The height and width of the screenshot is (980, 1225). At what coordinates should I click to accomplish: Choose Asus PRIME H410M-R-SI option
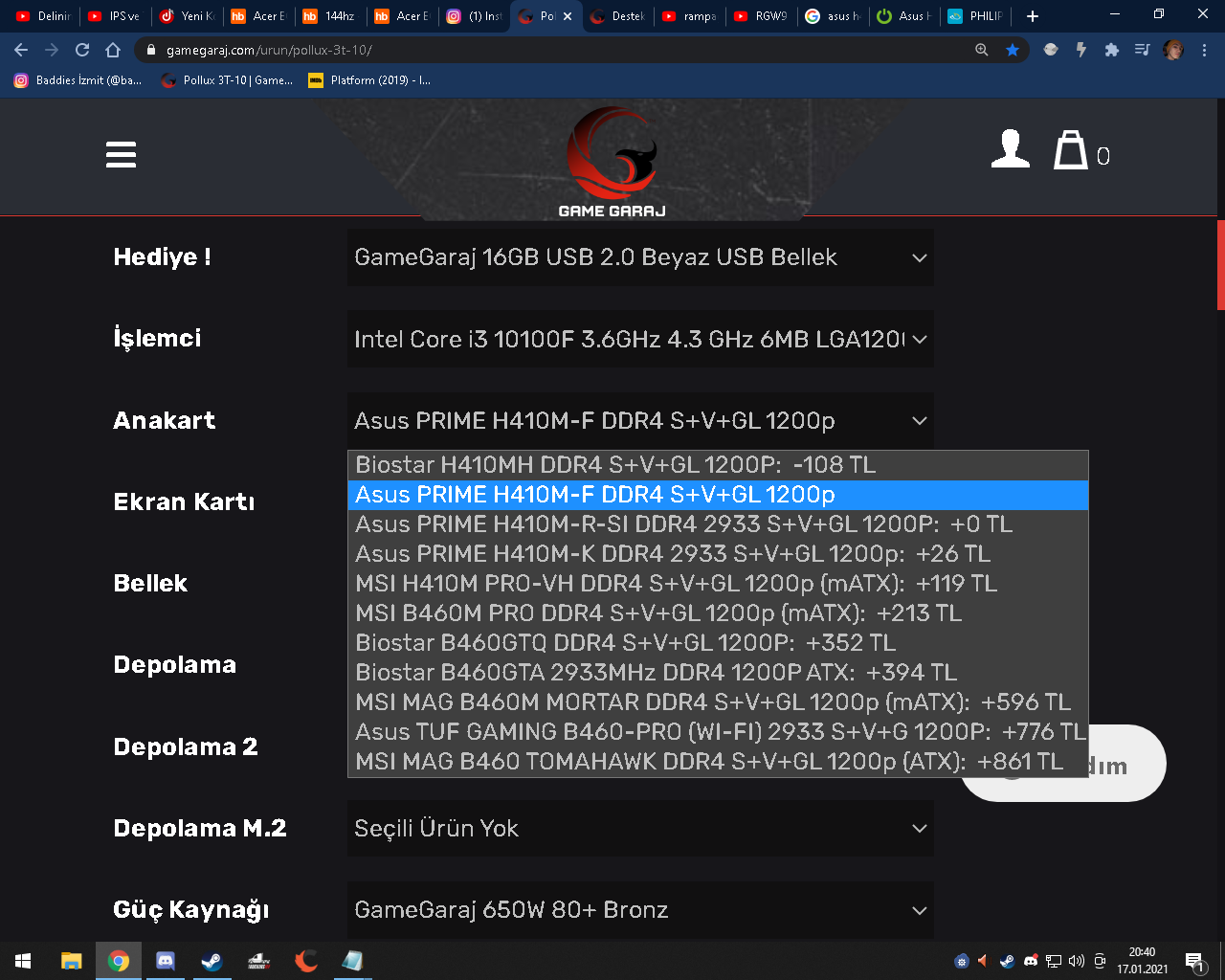pos(718,524)
